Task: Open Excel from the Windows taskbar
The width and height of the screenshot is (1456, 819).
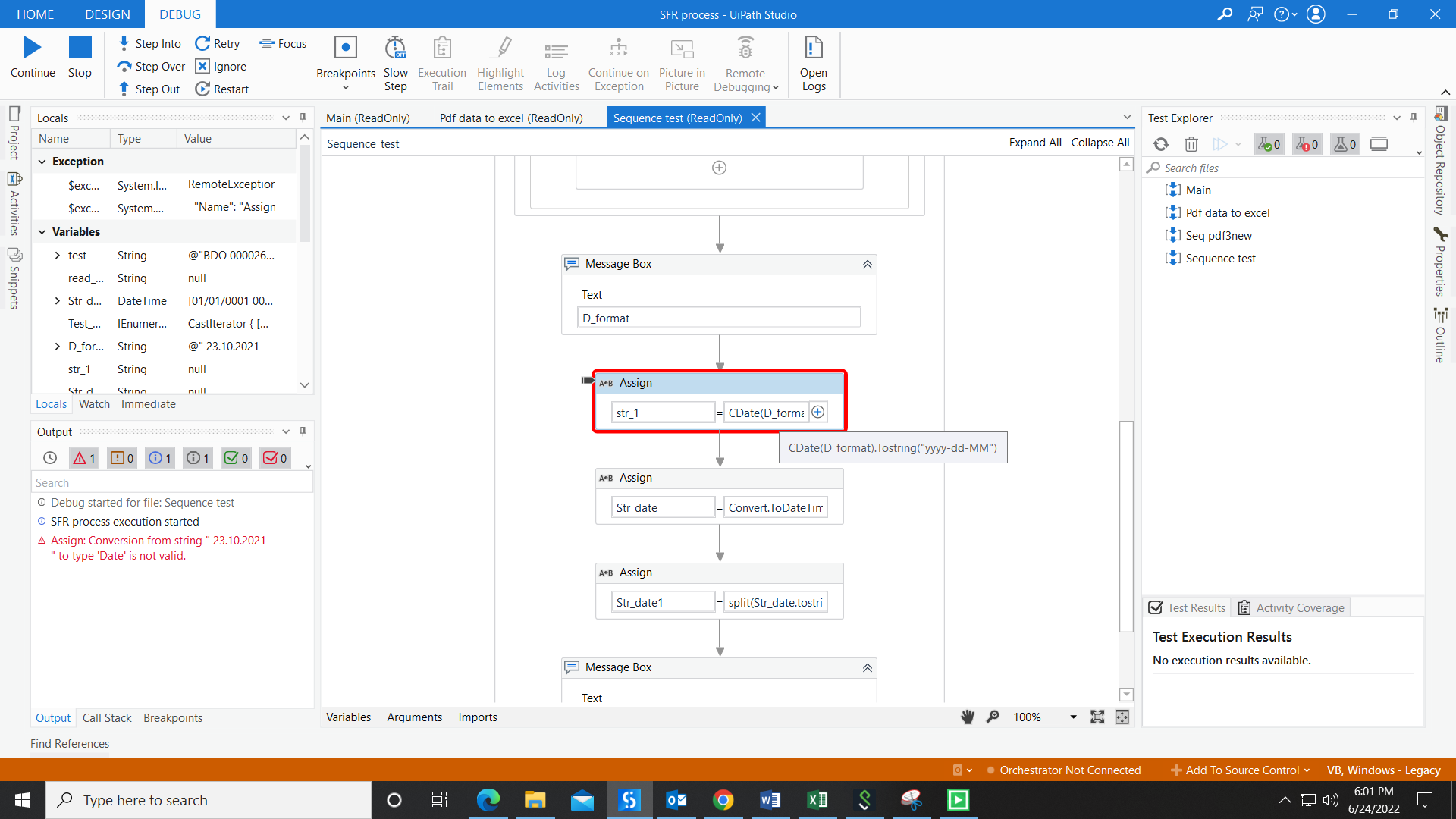Action: [x=817, y=800]
